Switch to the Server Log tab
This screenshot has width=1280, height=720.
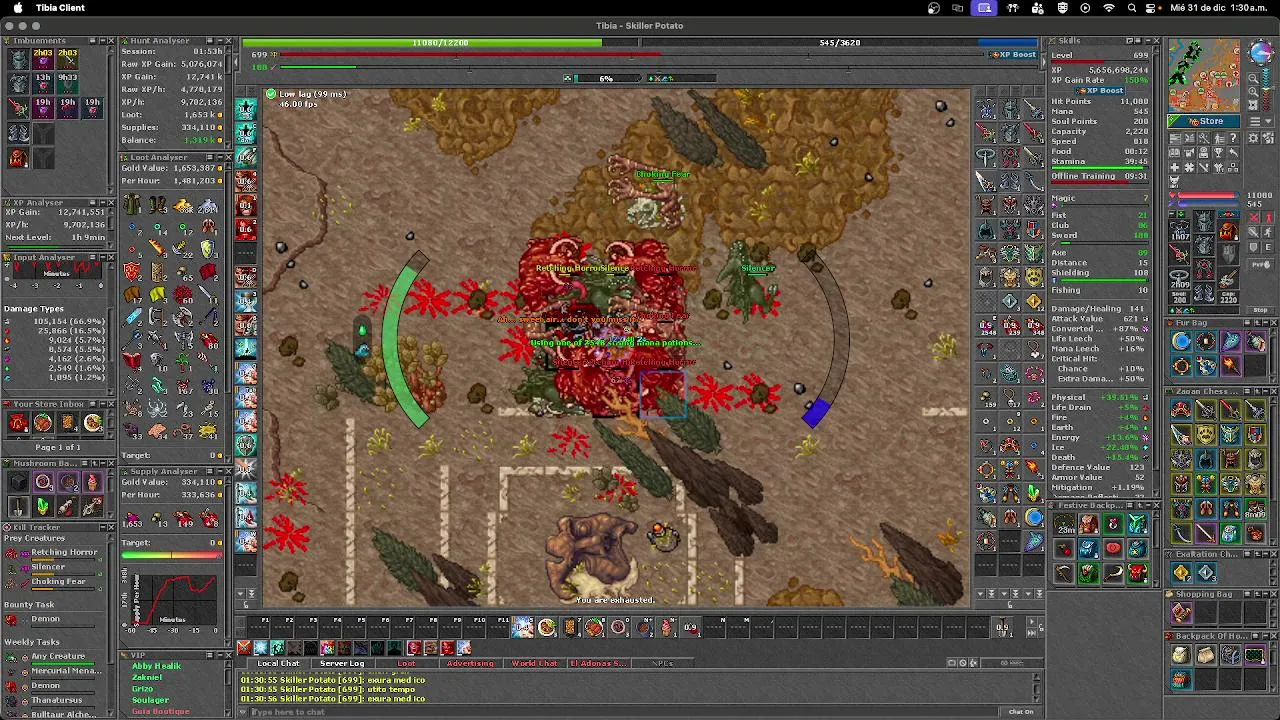[342, 663]
